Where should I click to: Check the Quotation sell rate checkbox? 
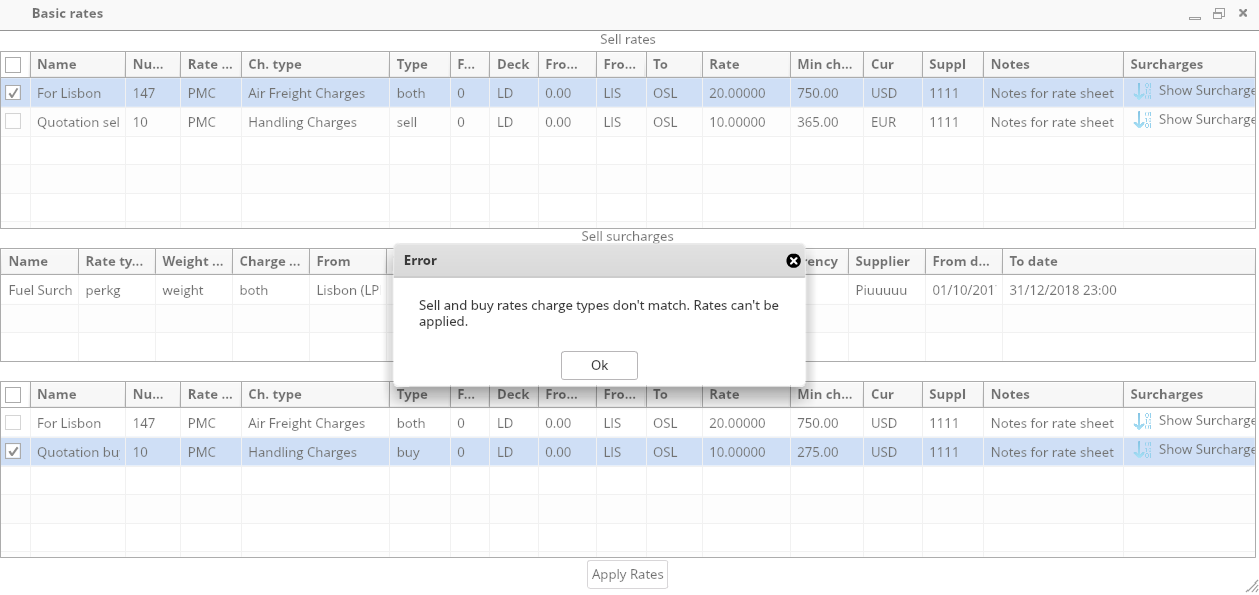click(13, 122)
